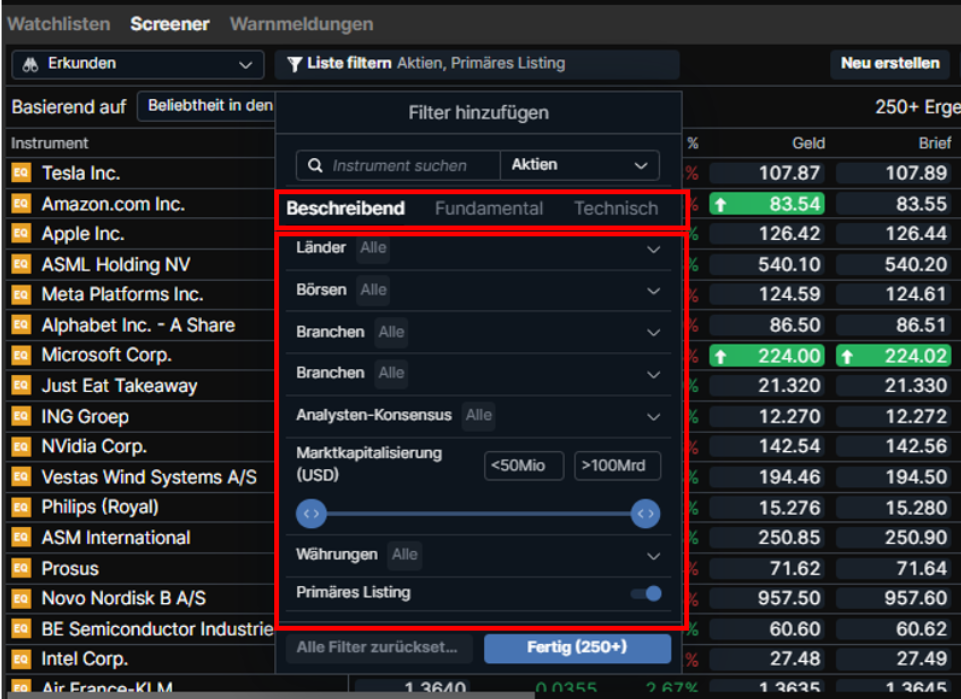The height and width of the screenshot is (699, 961).
Task: Click the left market cap slider handle
Action: click(312, 514)
